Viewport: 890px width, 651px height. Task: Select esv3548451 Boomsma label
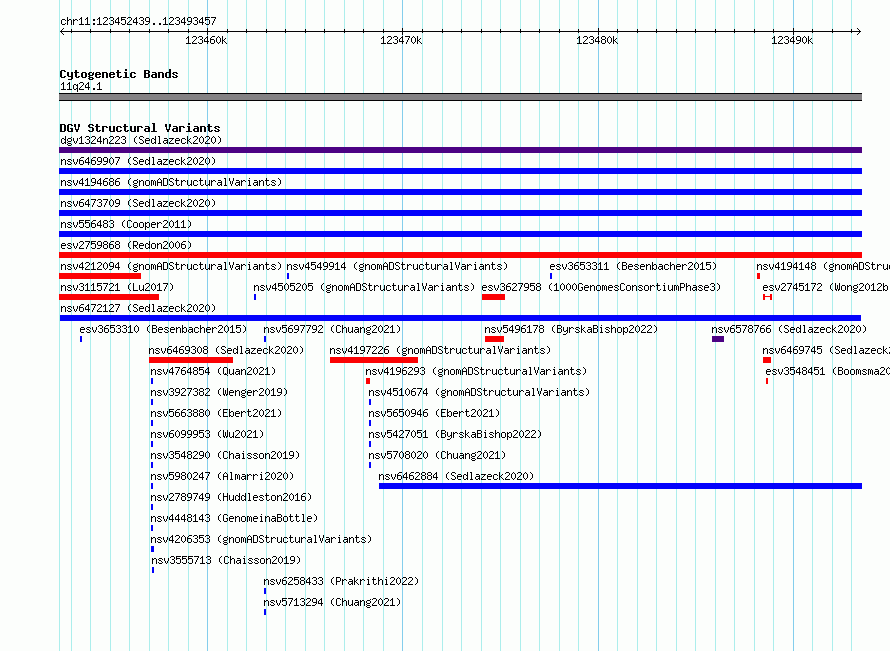[828, 371]
